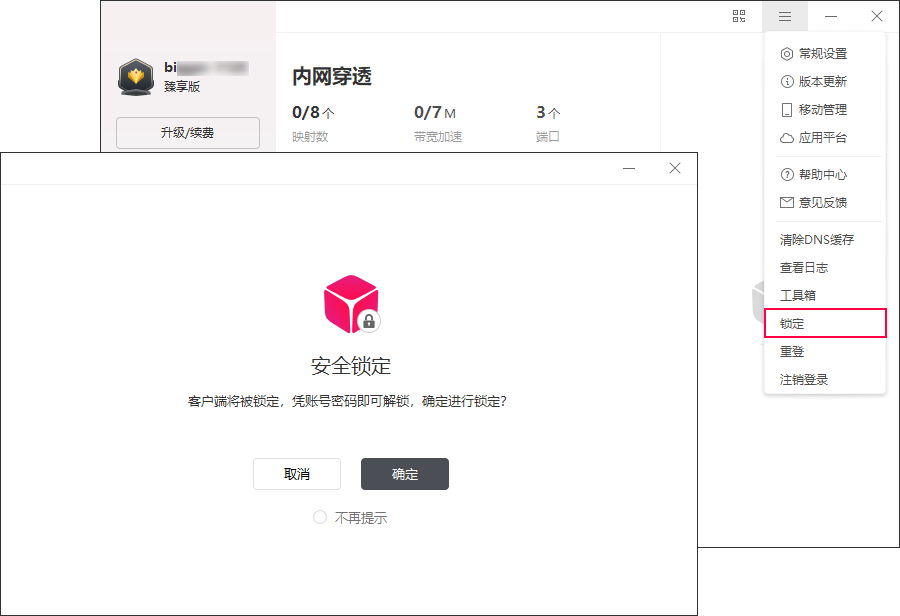Select 意见反馈 feedback entry

tap(822, 203)
